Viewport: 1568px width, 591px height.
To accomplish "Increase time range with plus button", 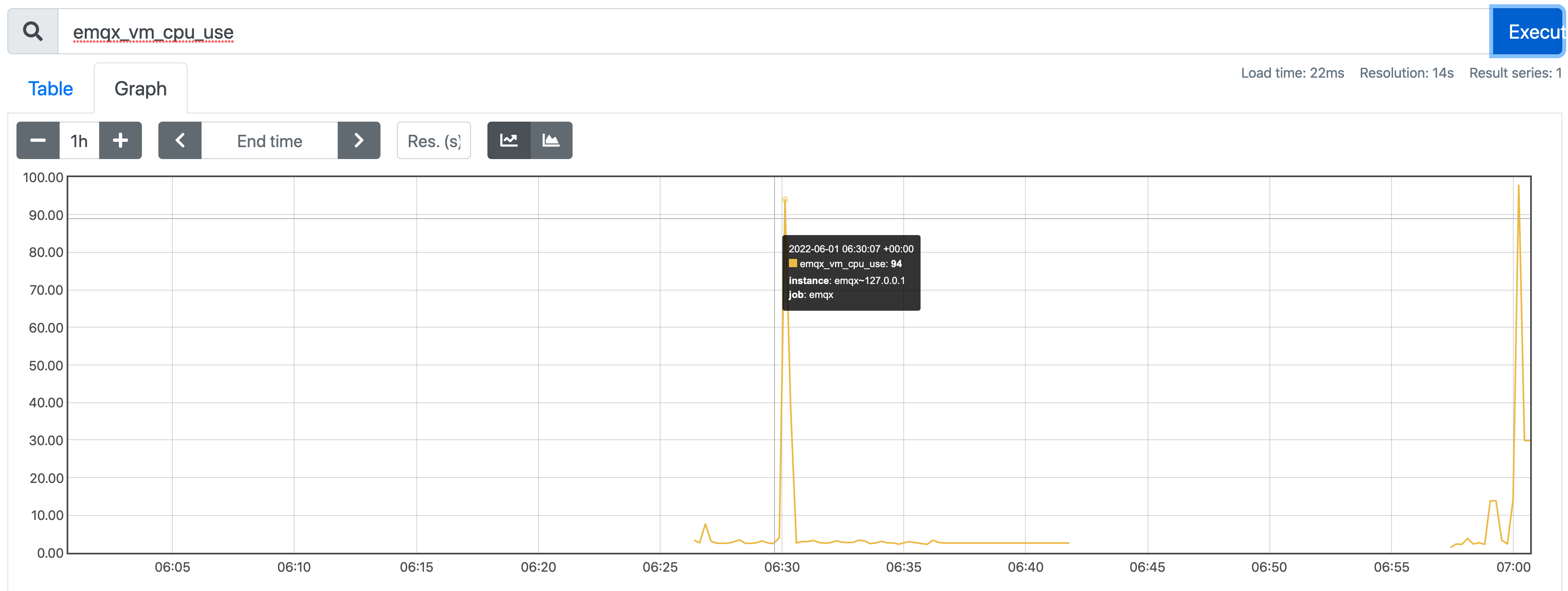I will 121,141.
